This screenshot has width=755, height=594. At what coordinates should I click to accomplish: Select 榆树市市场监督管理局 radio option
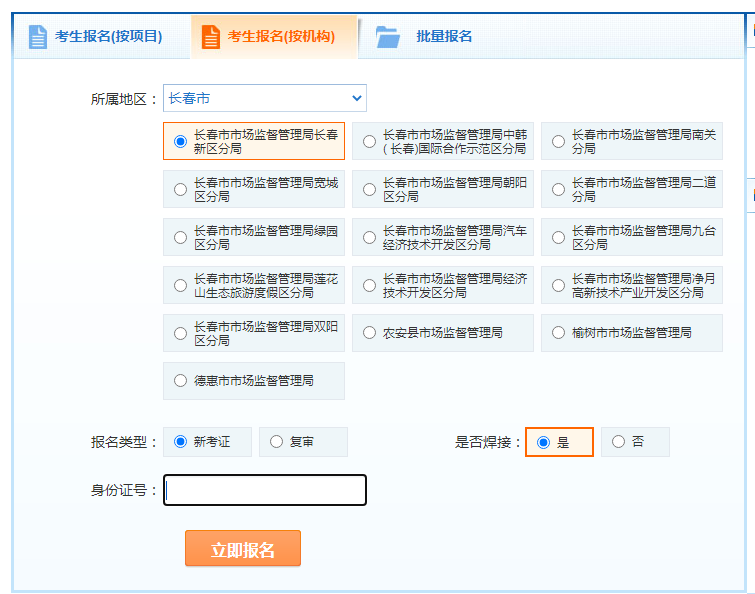[x=558, y=333]
